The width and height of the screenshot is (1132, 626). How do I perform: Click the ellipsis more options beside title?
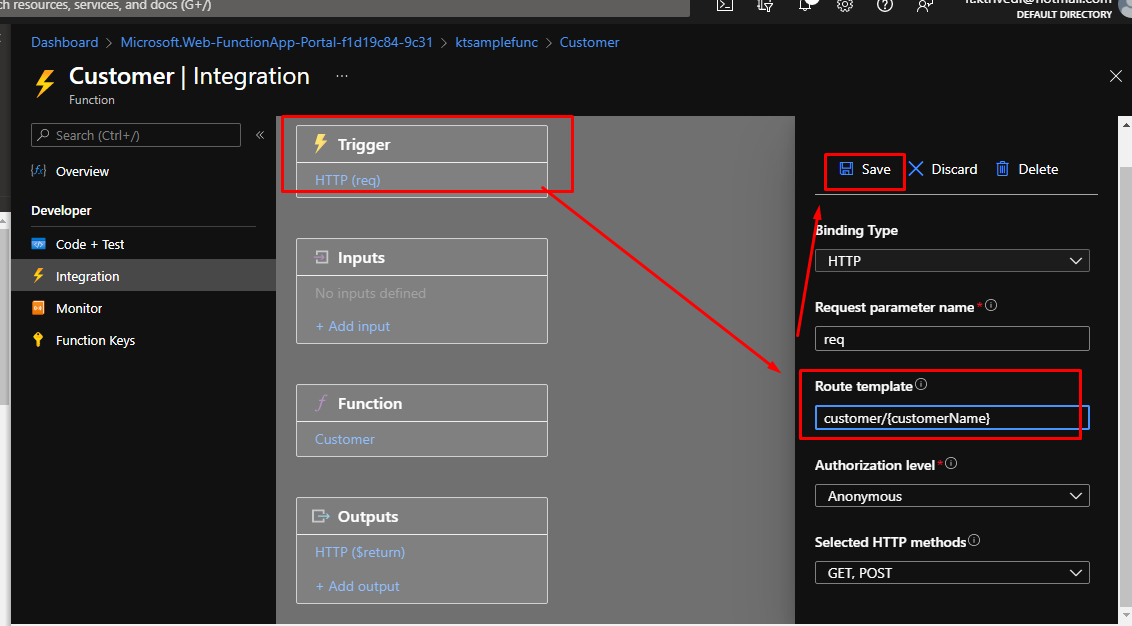(x=342, y=76)
